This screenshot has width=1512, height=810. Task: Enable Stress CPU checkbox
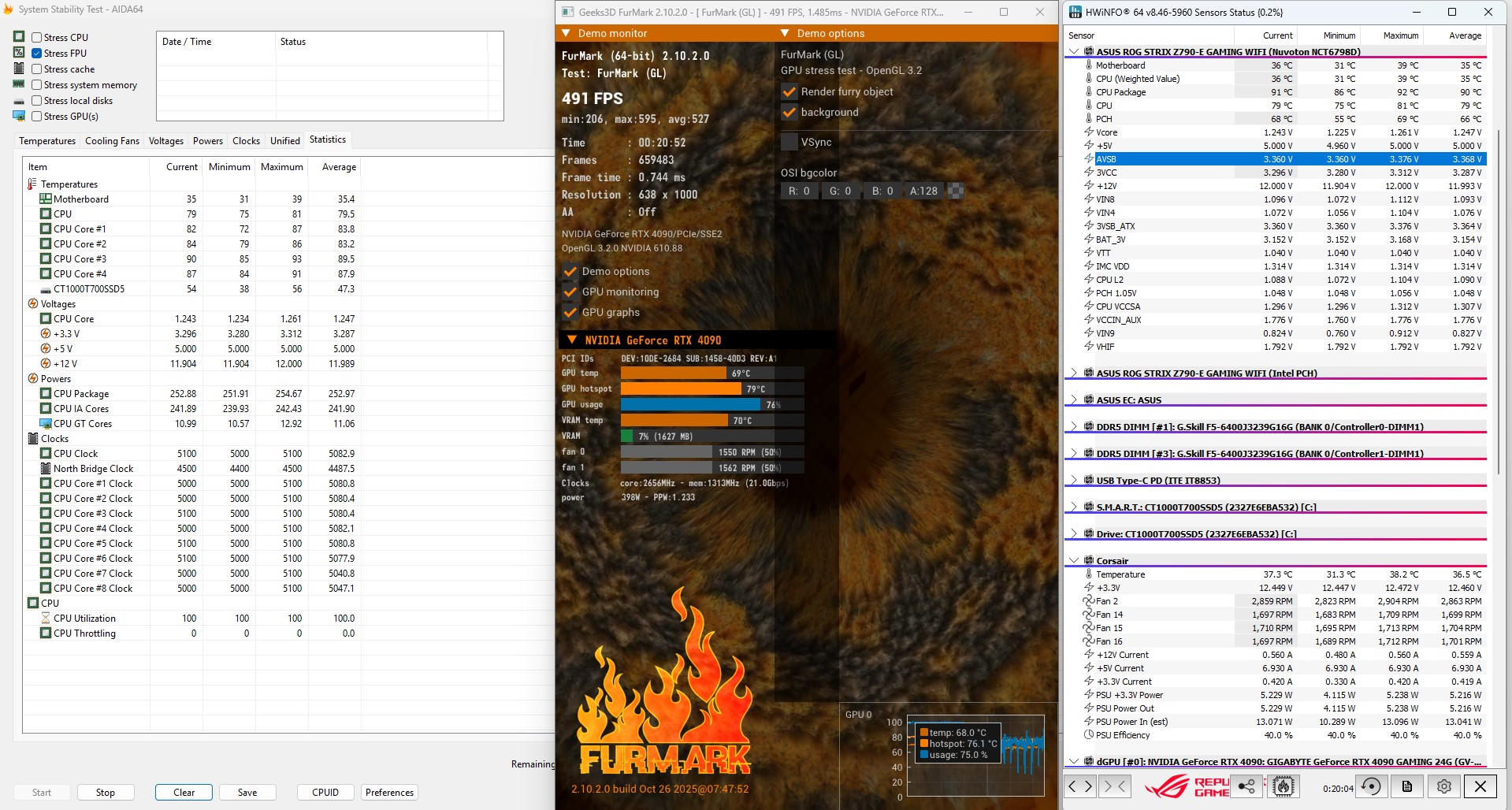pos(36,37)
